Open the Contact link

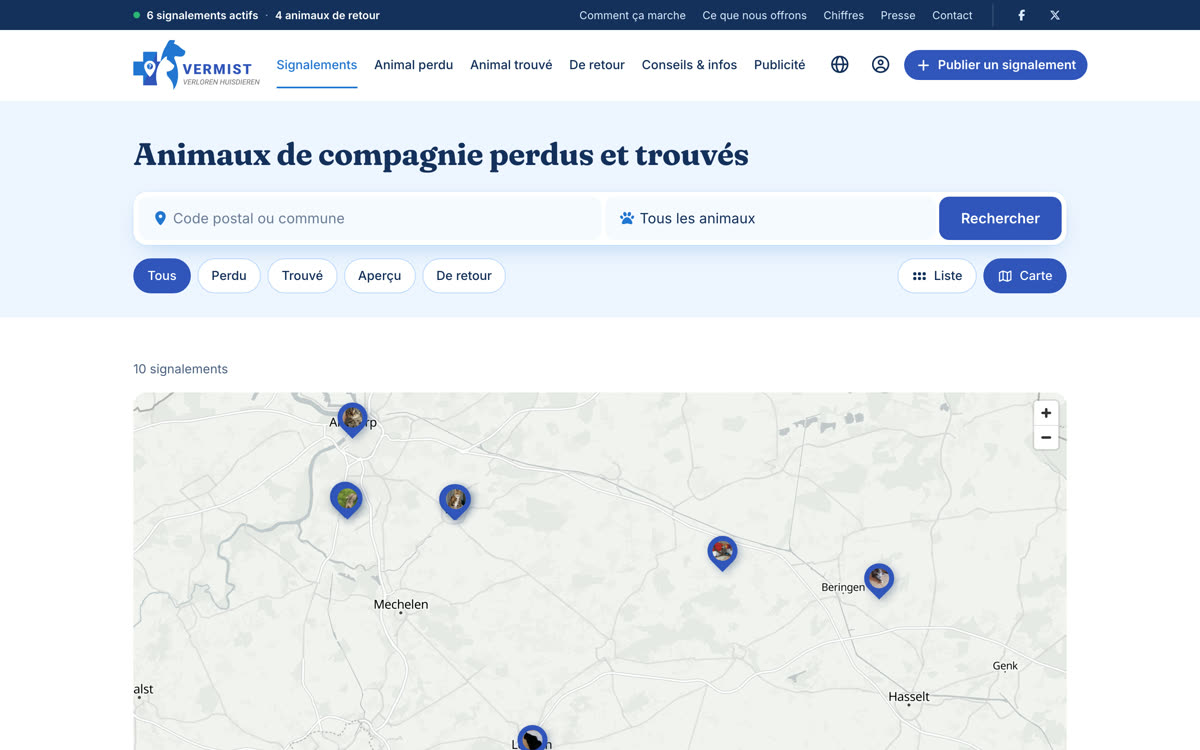952,15
